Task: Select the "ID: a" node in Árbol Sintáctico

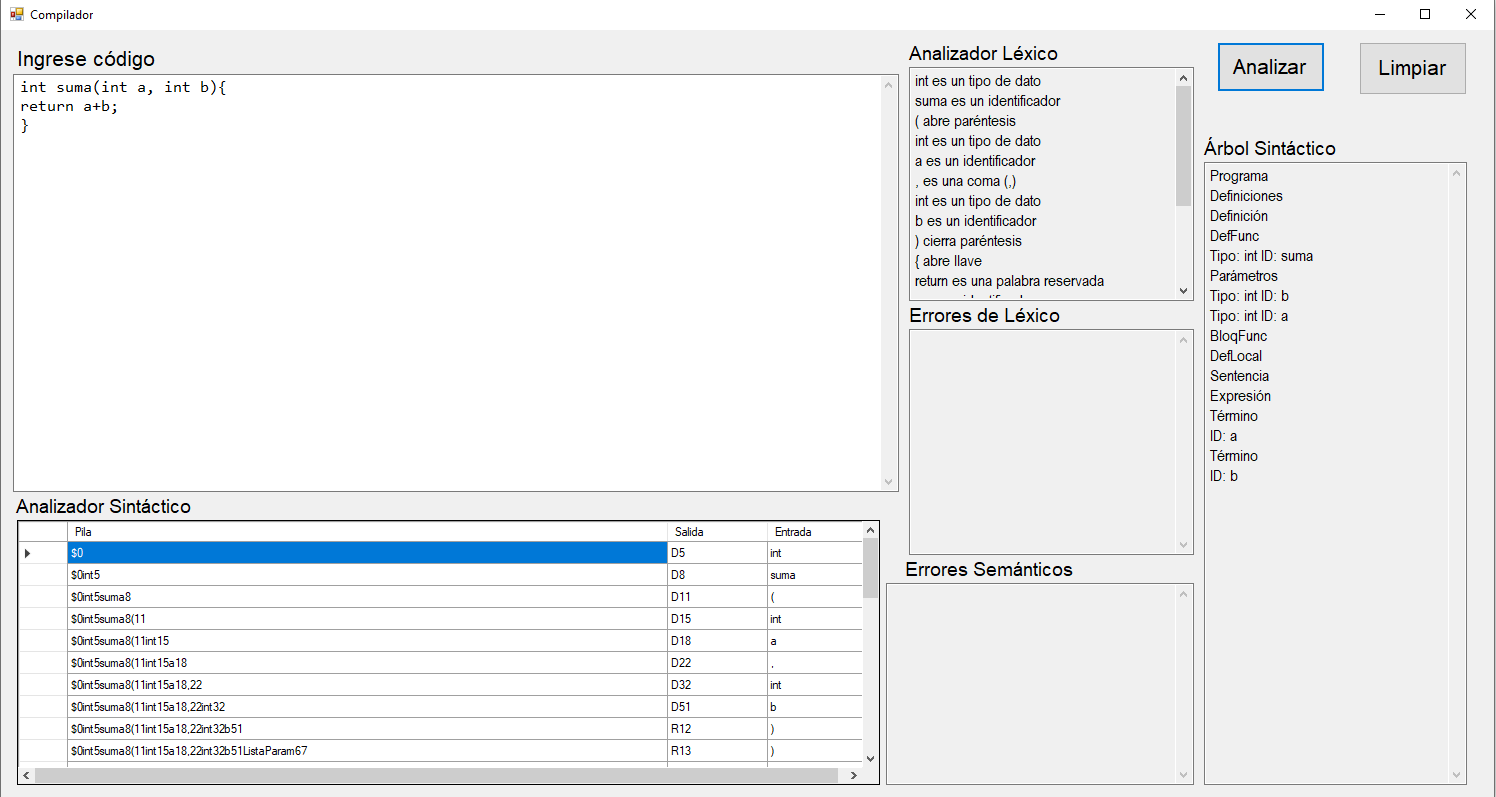Action: pyautogui.click(x=1224, y=435)
